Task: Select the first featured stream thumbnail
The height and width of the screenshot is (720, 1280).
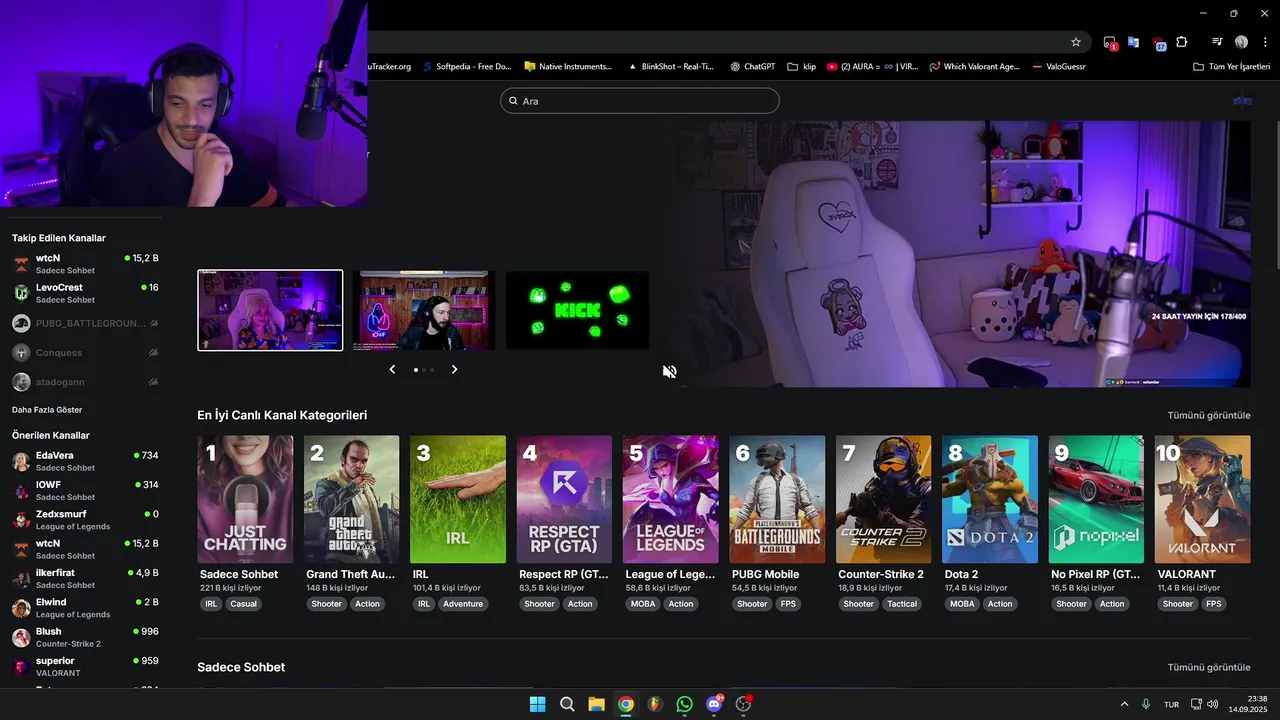Action: pos(270,310)
